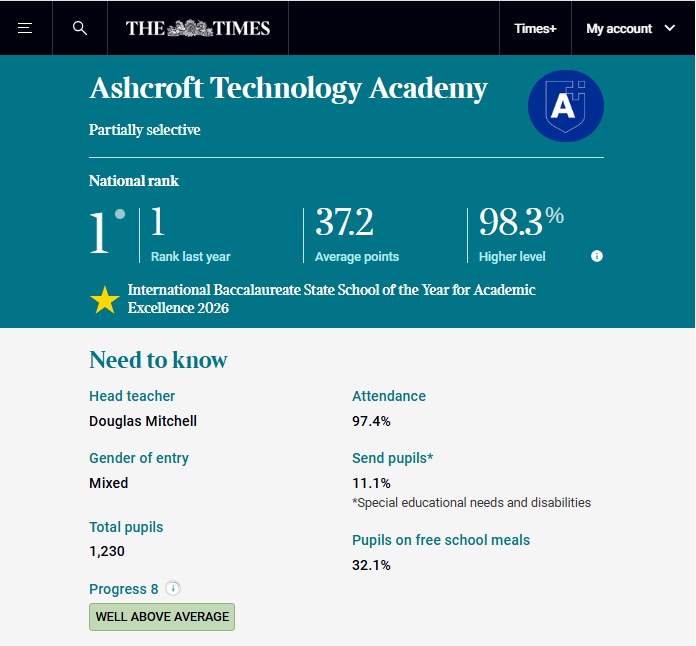The width and height of the screenshot is (696, 646).
Task: Open the hamburger navigation menu
Action: (25, 28)
